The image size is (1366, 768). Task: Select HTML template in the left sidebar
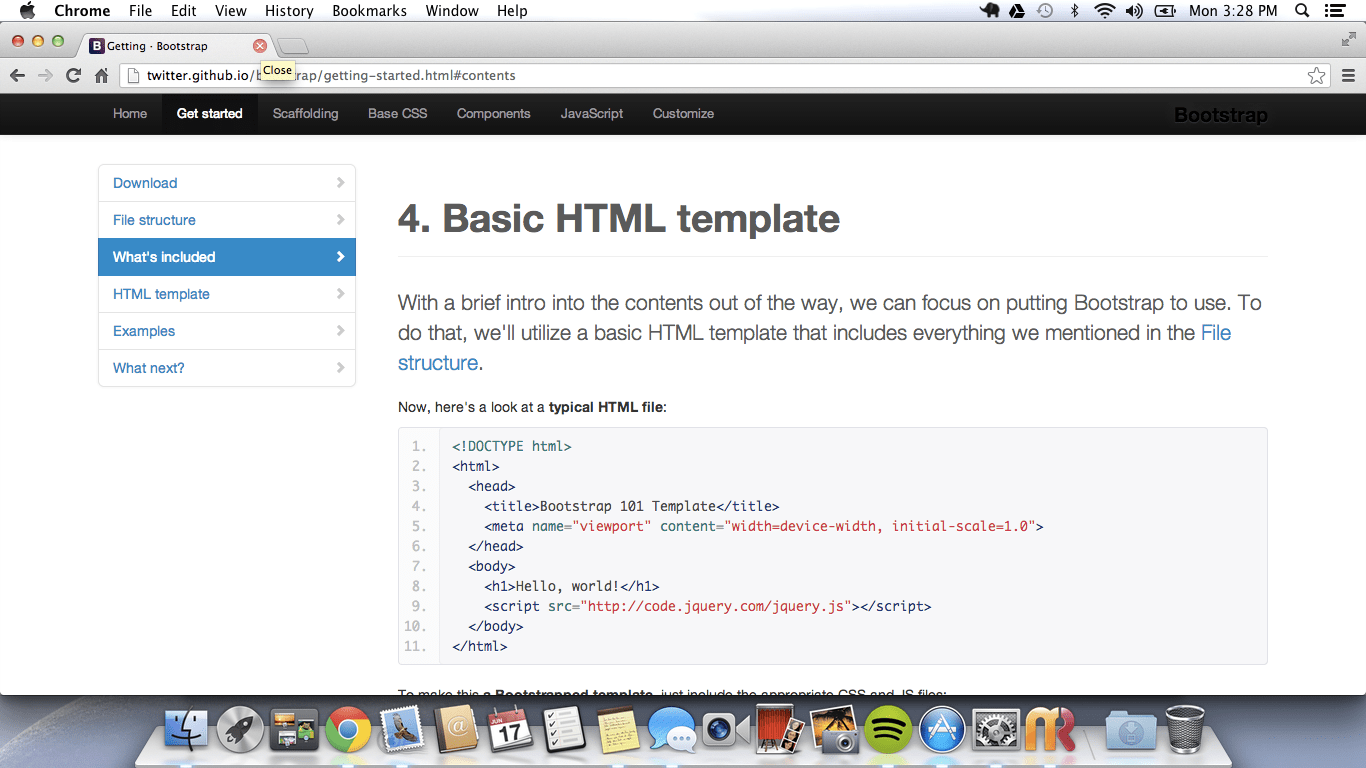tap(227, 294)
